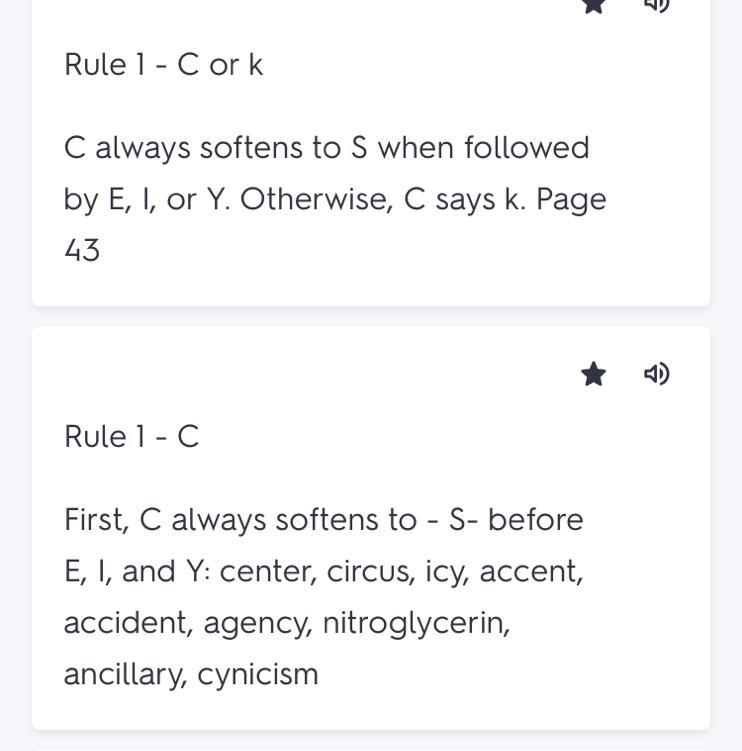Click the word 'accent' in the second card
The height and width of the screenshot is (751, 742).
click(x=530, y=571)
